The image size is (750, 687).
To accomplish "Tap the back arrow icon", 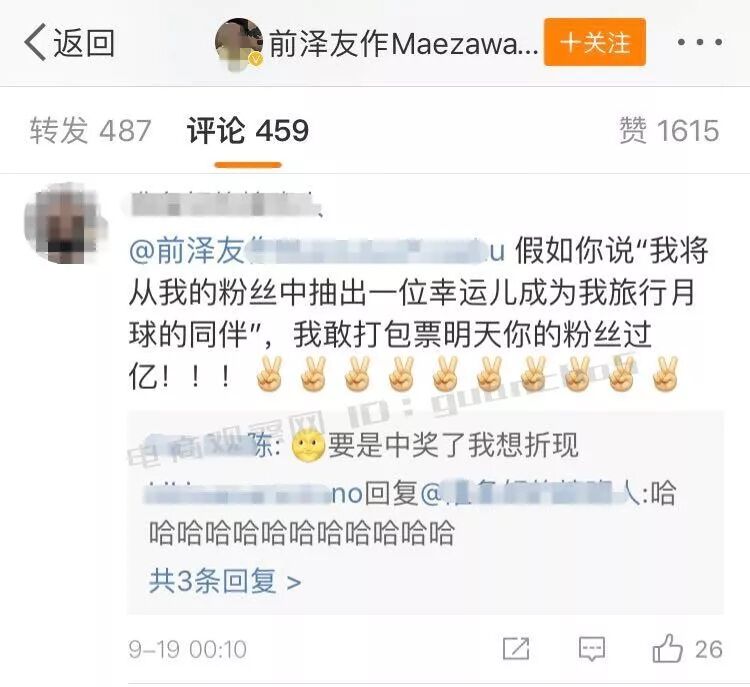I will 35,42.
